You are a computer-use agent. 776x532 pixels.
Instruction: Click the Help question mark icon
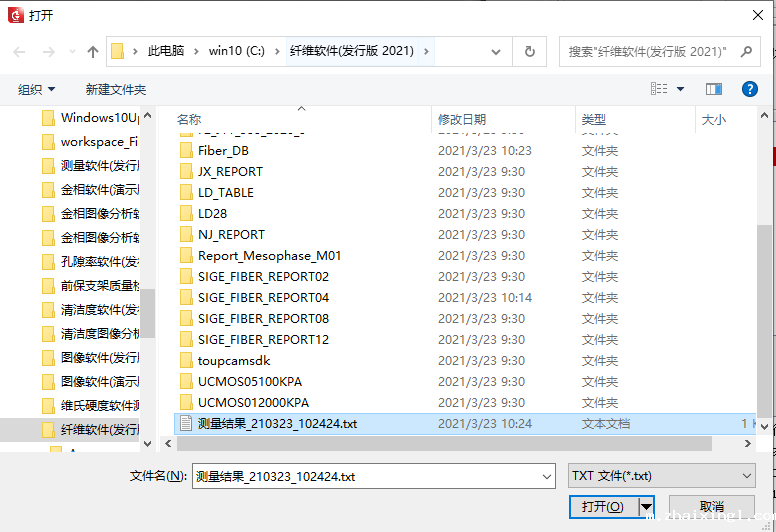(749, 89)
